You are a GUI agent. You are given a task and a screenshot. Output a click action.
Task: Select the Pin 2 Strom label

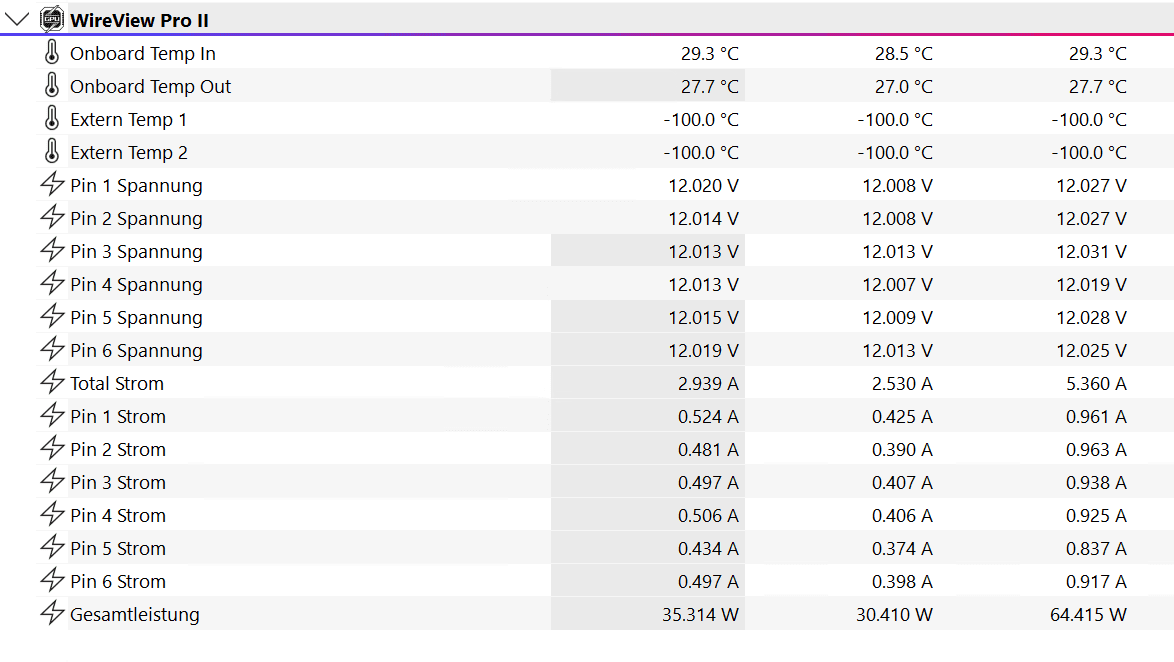118,449
